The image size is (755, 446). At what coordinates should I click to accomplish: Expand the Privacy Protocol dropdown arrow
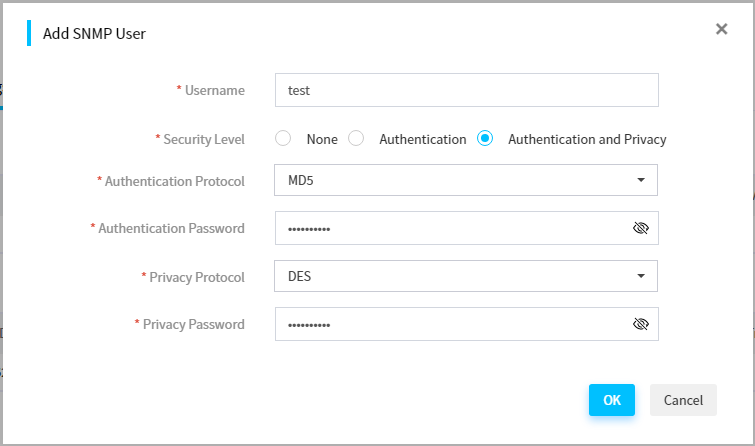click(640, 276)
